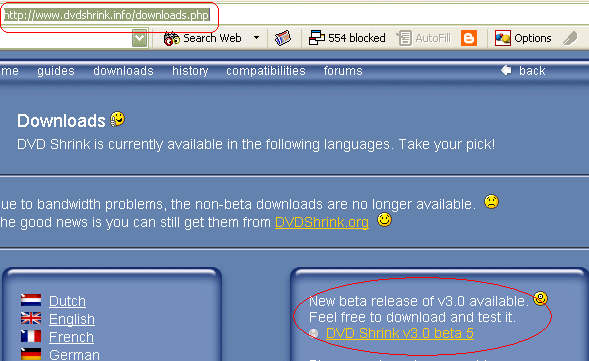The width and height of the screenshot is (589, 361).
Task: Click the 554 blocked popup blocker icon
Action: point(317,38)
